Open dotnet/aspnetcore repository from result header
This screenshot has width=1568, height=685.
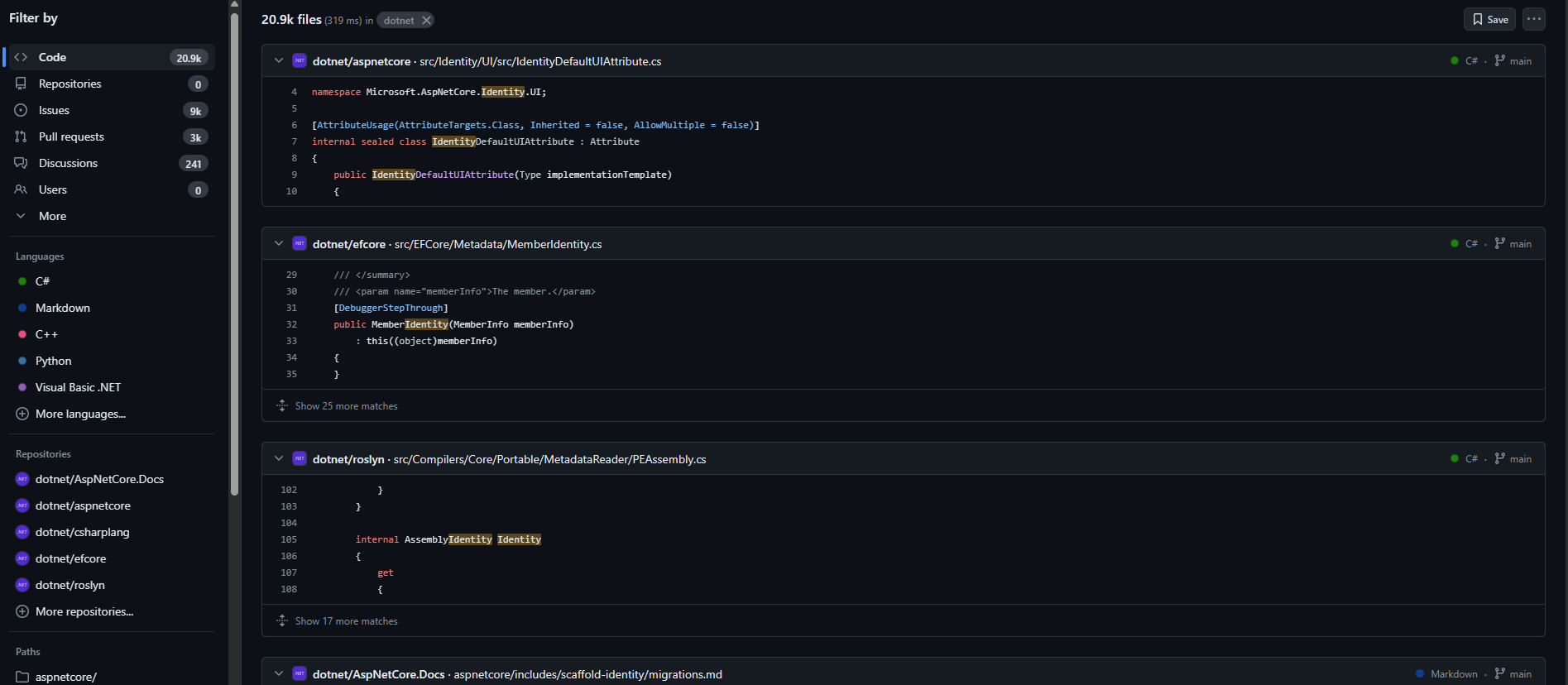click(x=362, y=61)
